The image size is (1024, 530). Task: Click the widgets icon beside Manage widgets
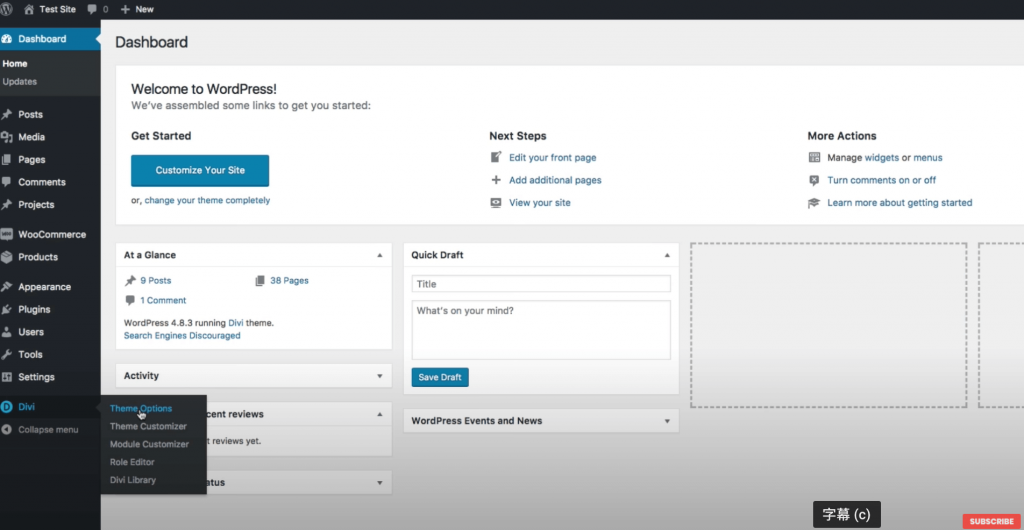point(814,157)
